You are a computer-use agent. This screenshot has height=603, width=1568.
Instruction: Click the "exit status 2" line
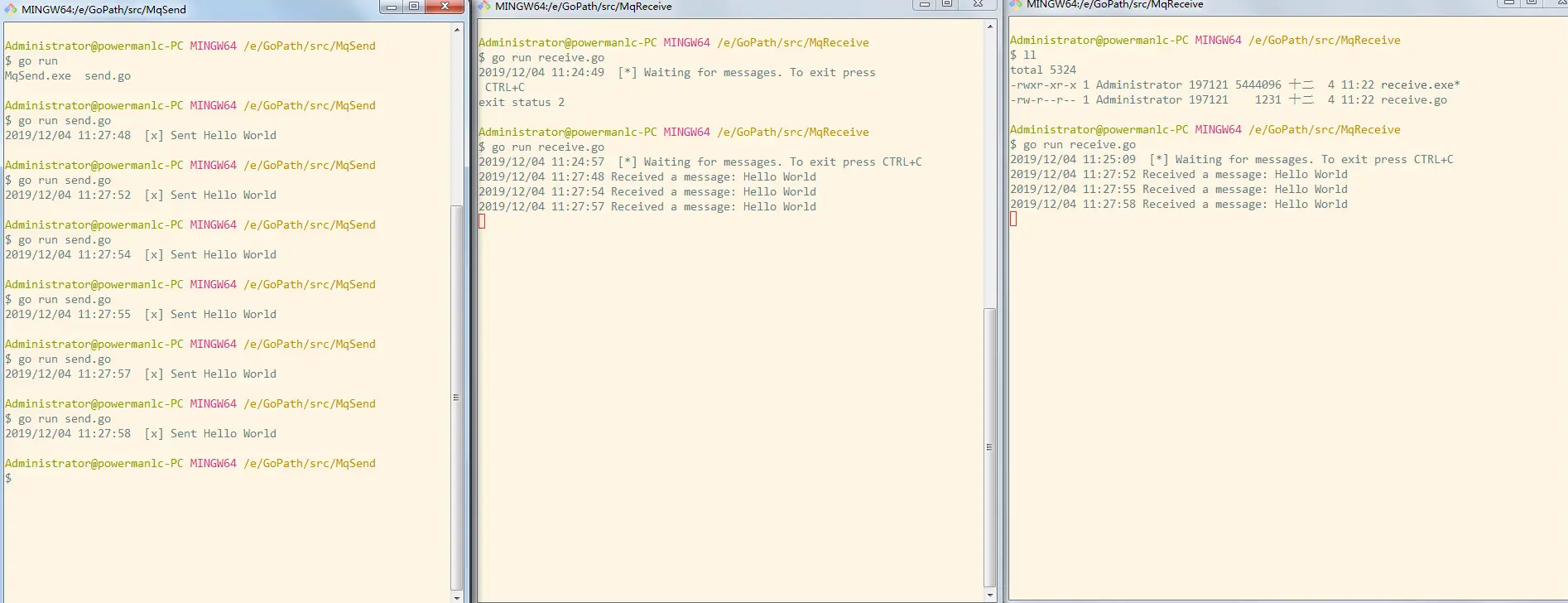tap(522, 103)
